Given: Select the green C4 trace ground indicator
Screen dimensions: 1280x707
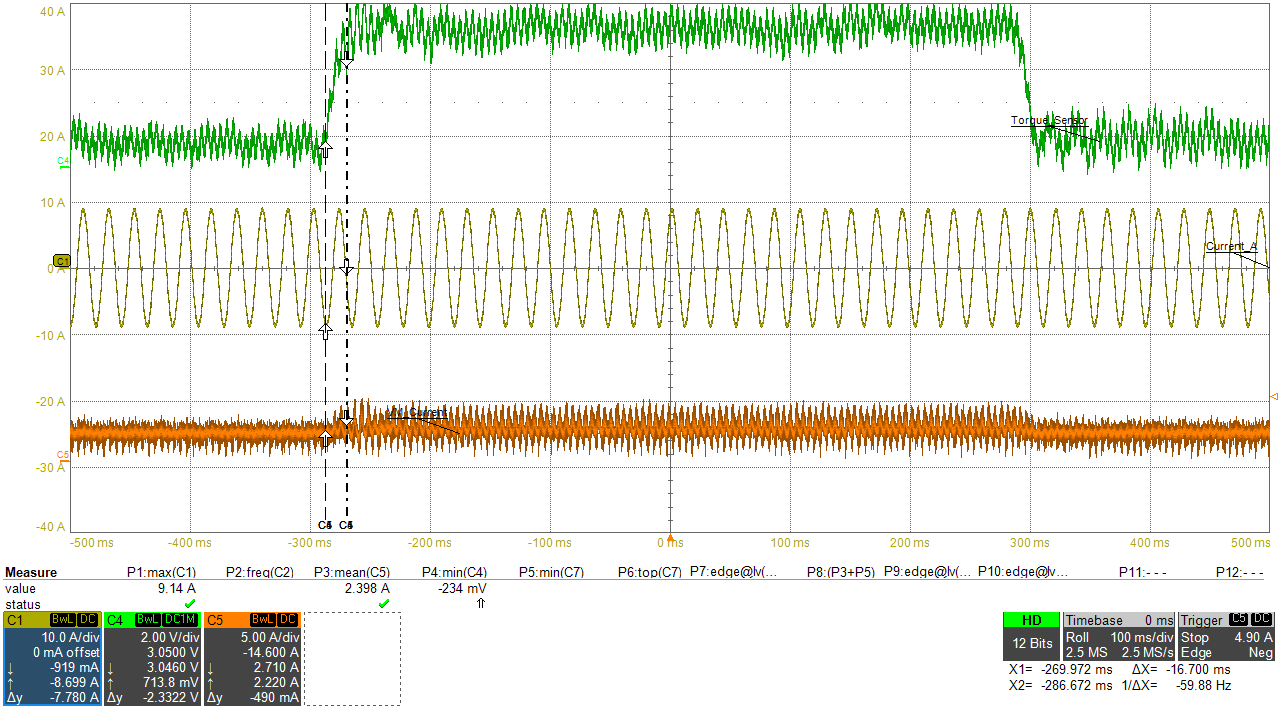Looking at the screenshot, I should point(63,161).
